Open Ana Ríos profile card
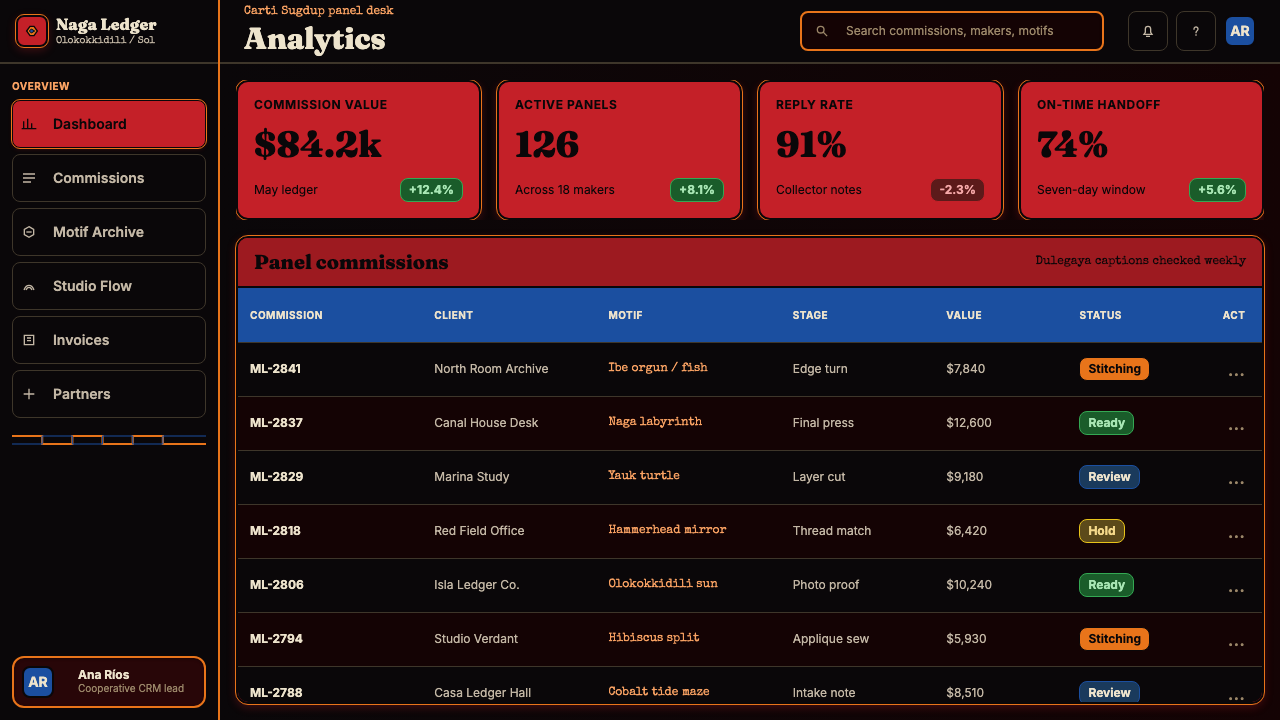The image size is (1280, 720). pyautogui.click(x=109, y=682)
